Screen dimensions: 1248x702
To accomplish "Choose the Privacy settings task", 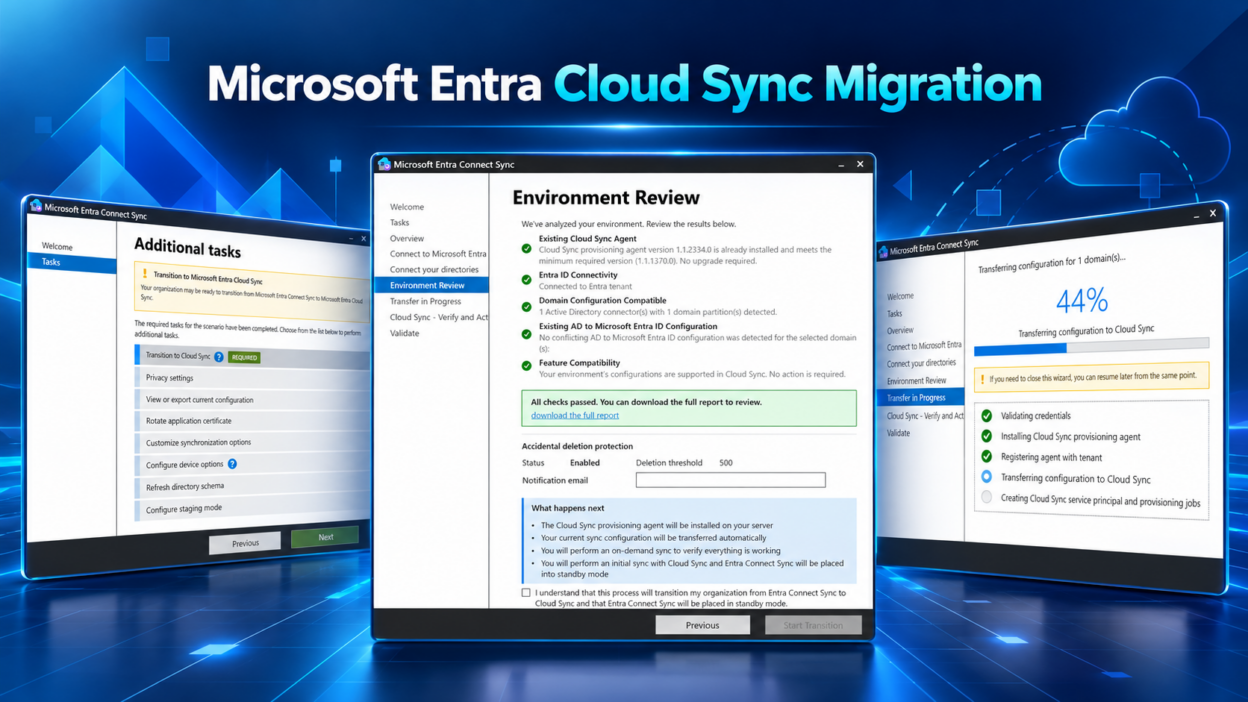I will [x=252, y=378].
